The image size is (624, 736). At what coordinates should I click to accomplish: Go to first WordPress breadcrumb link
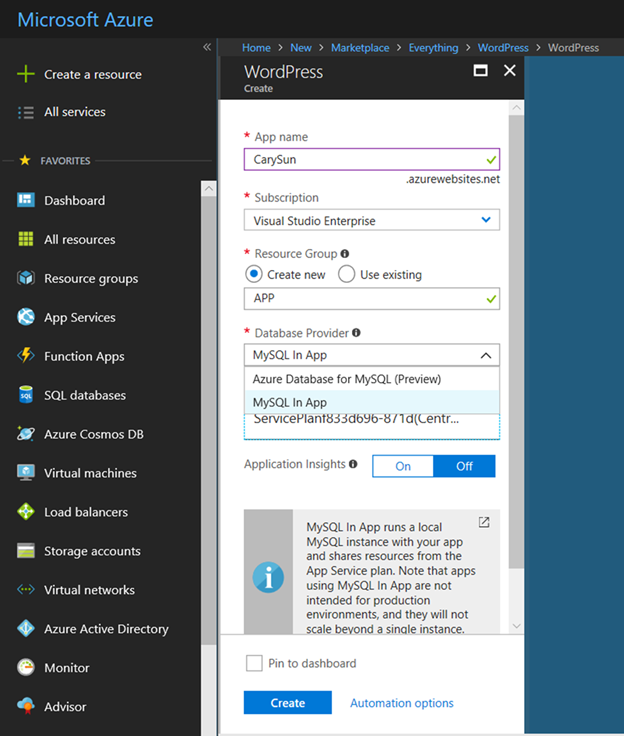tap(503, 48)
